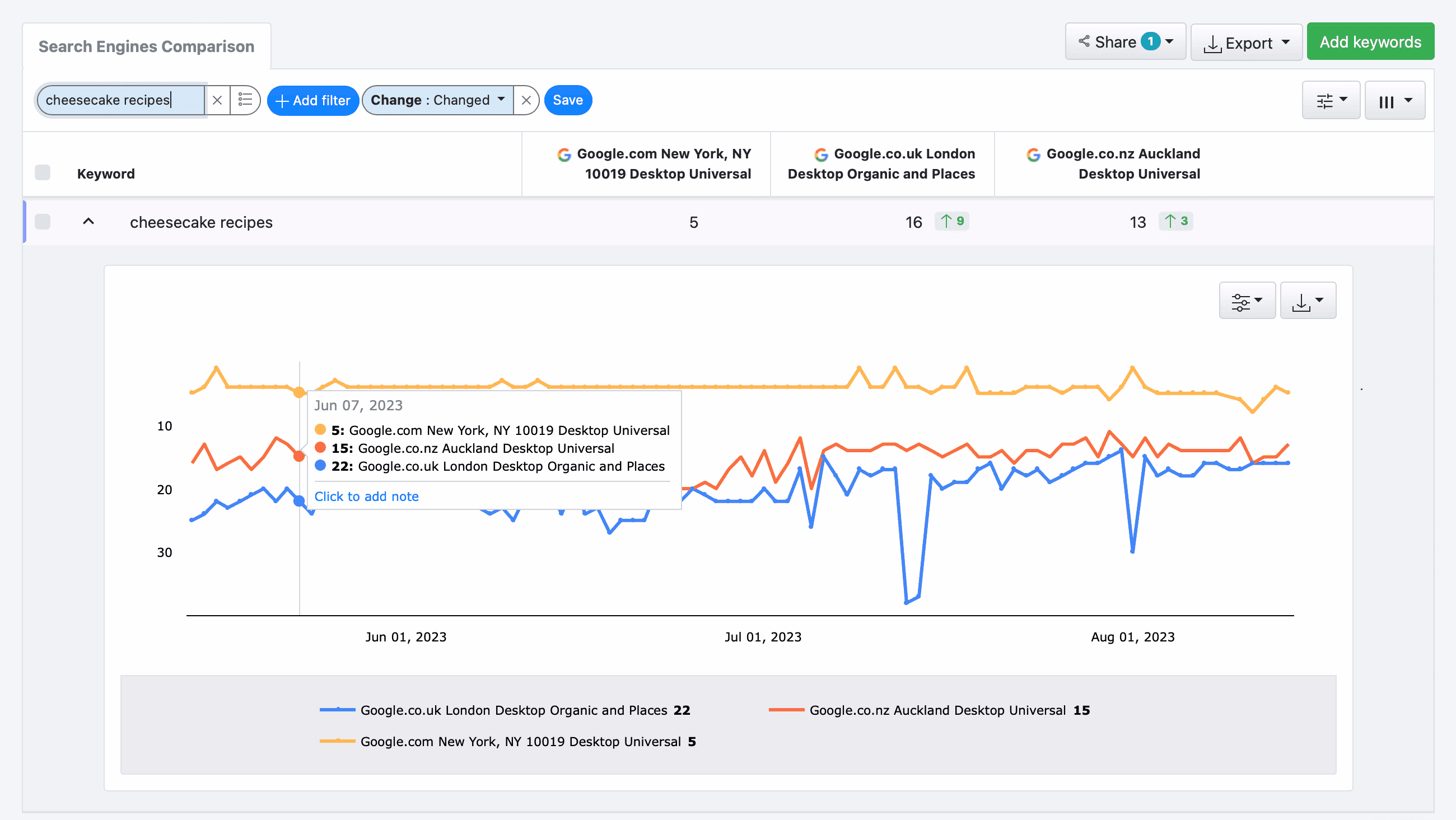Image resolution: width=1456 pixels, height=820 pixels.
Task: Clear the cheesecake recipes search text
Action: 217,100
